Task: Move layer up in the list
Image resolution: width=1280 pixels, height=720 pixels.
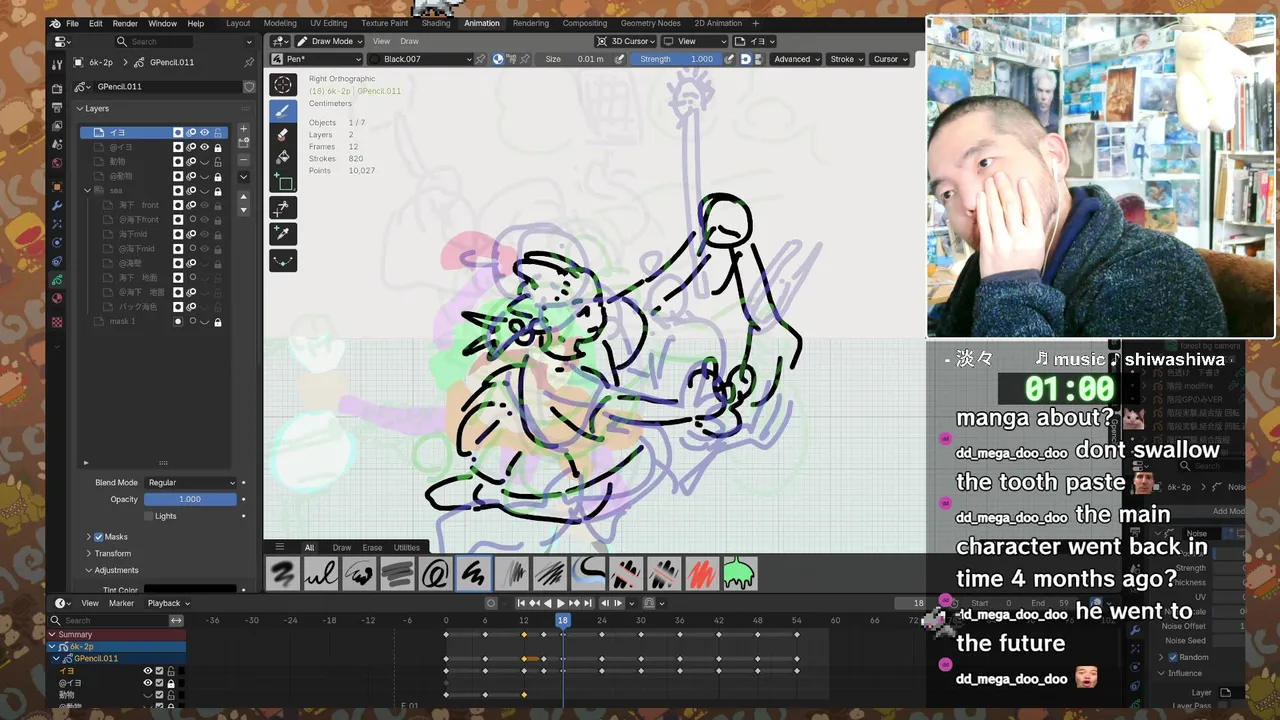Action: coord(243,197)
